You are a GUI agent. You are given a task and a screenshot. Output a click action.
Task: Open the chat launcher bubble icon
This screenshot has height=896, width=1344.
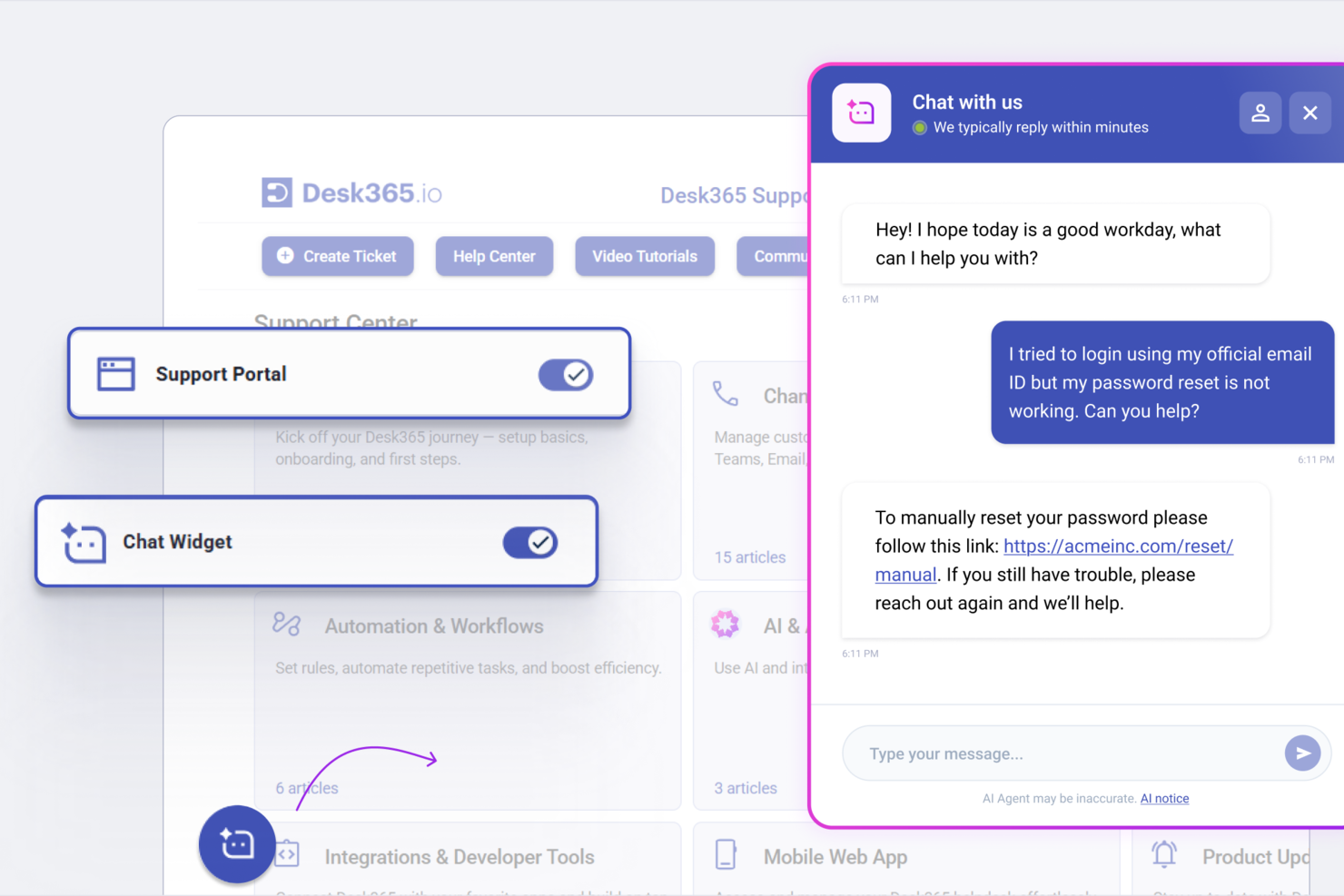[236, 844]
